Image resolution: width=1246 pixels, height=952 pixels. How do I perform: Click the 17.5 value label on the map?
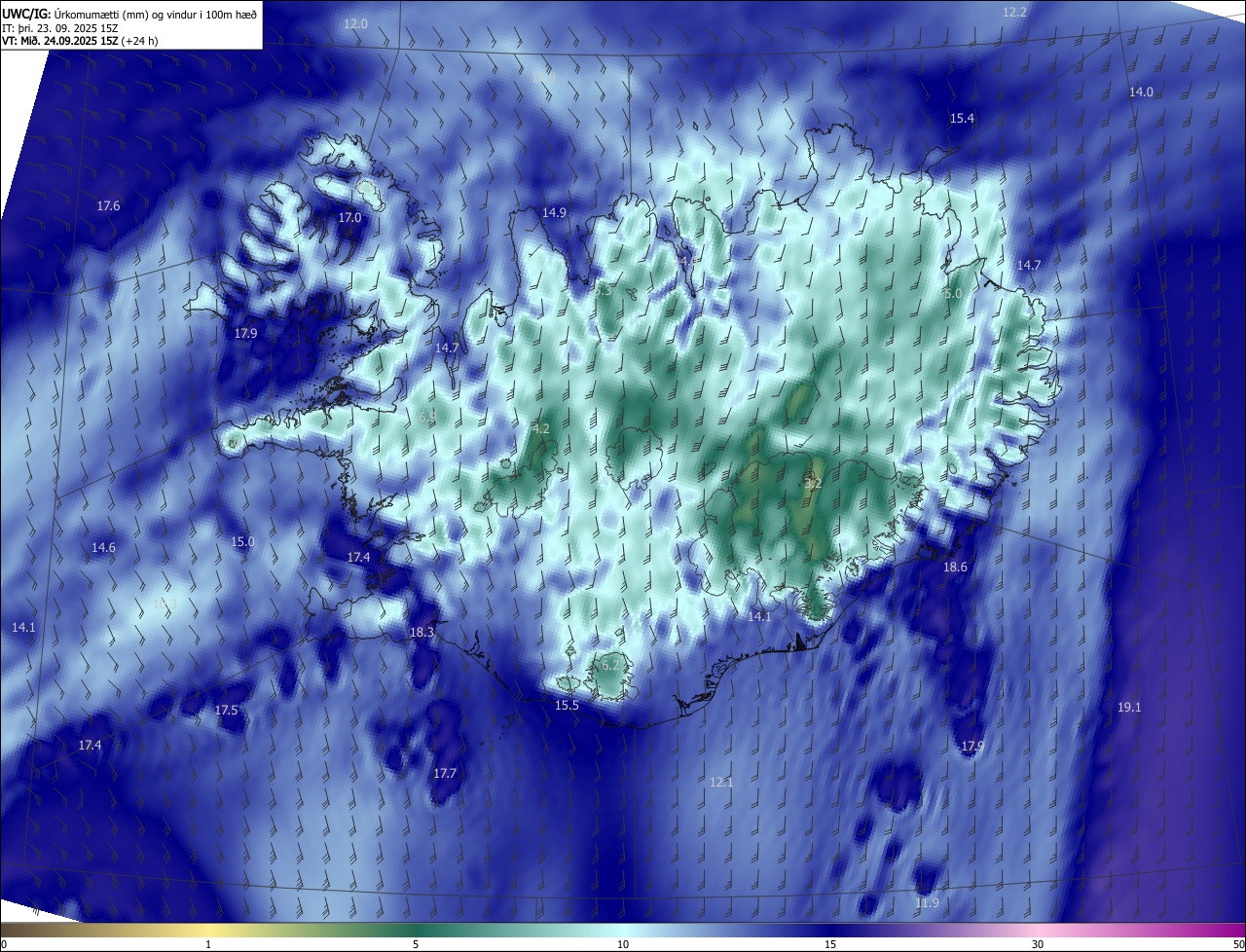coord(226,711)
